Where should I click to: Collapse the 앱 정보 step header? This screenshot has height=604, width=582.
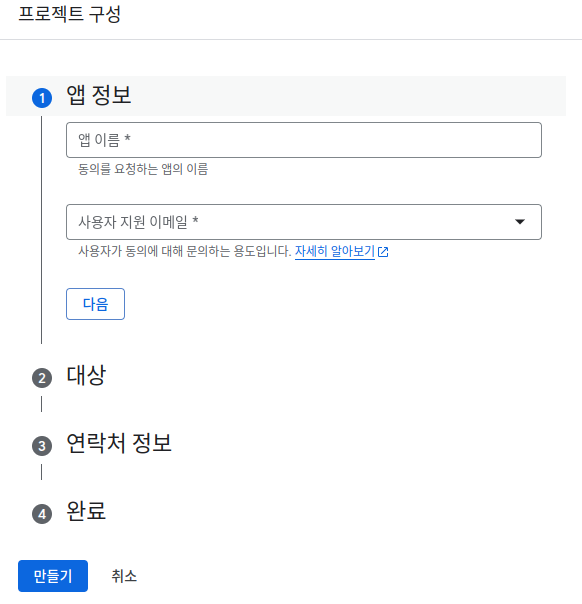(286, 96)
